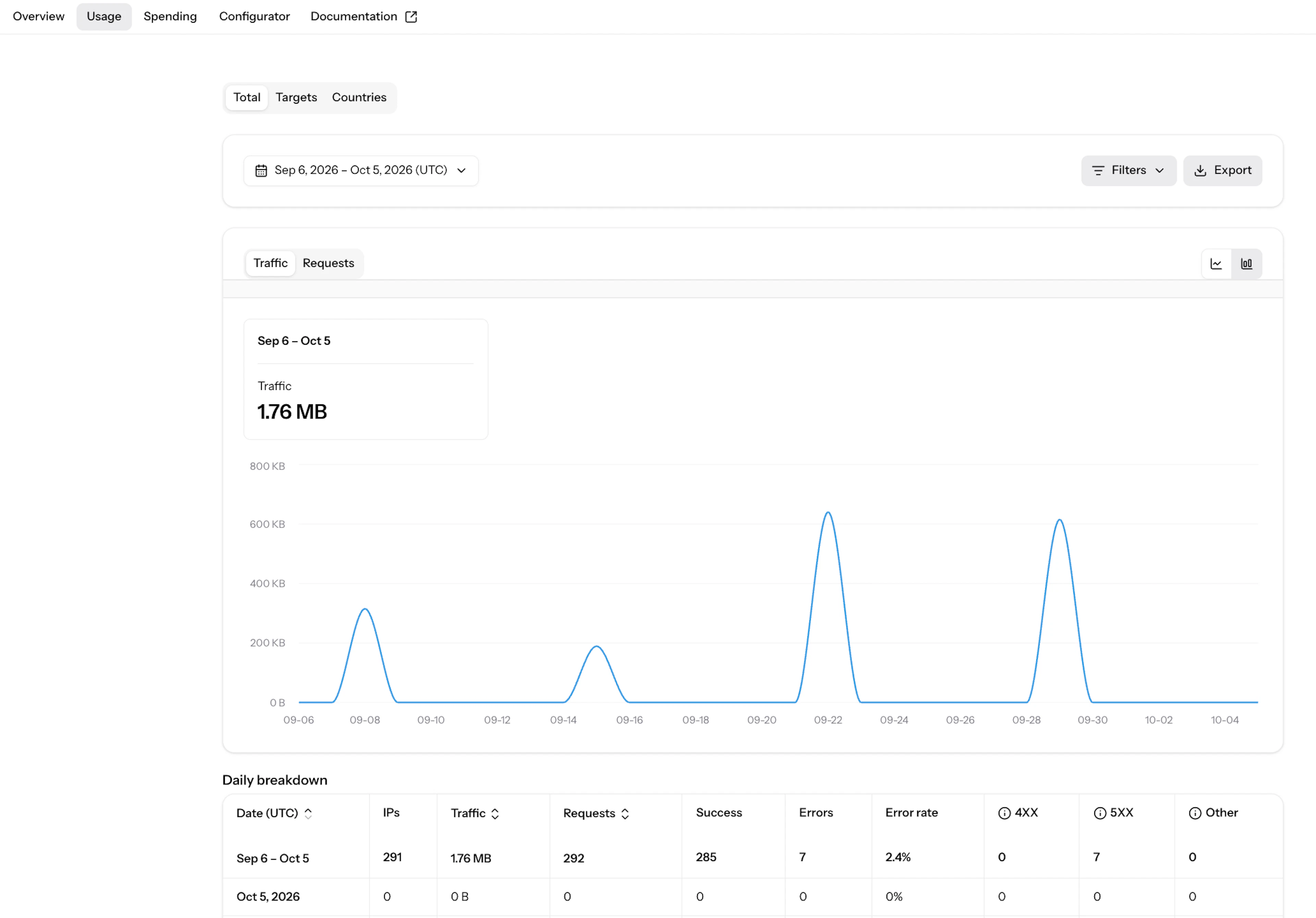The image size is (1316, 918).
Task: Switch to the Targets view
Action: click(x=296, y=97)
